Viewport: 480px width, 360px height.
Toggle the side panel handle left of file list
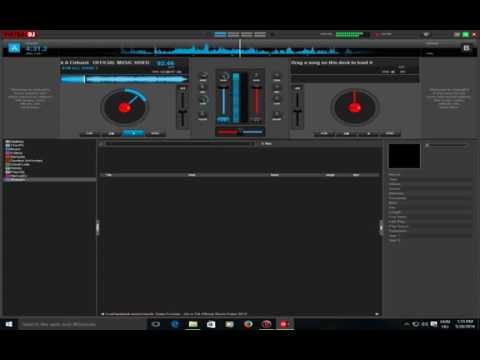(98, 228)
